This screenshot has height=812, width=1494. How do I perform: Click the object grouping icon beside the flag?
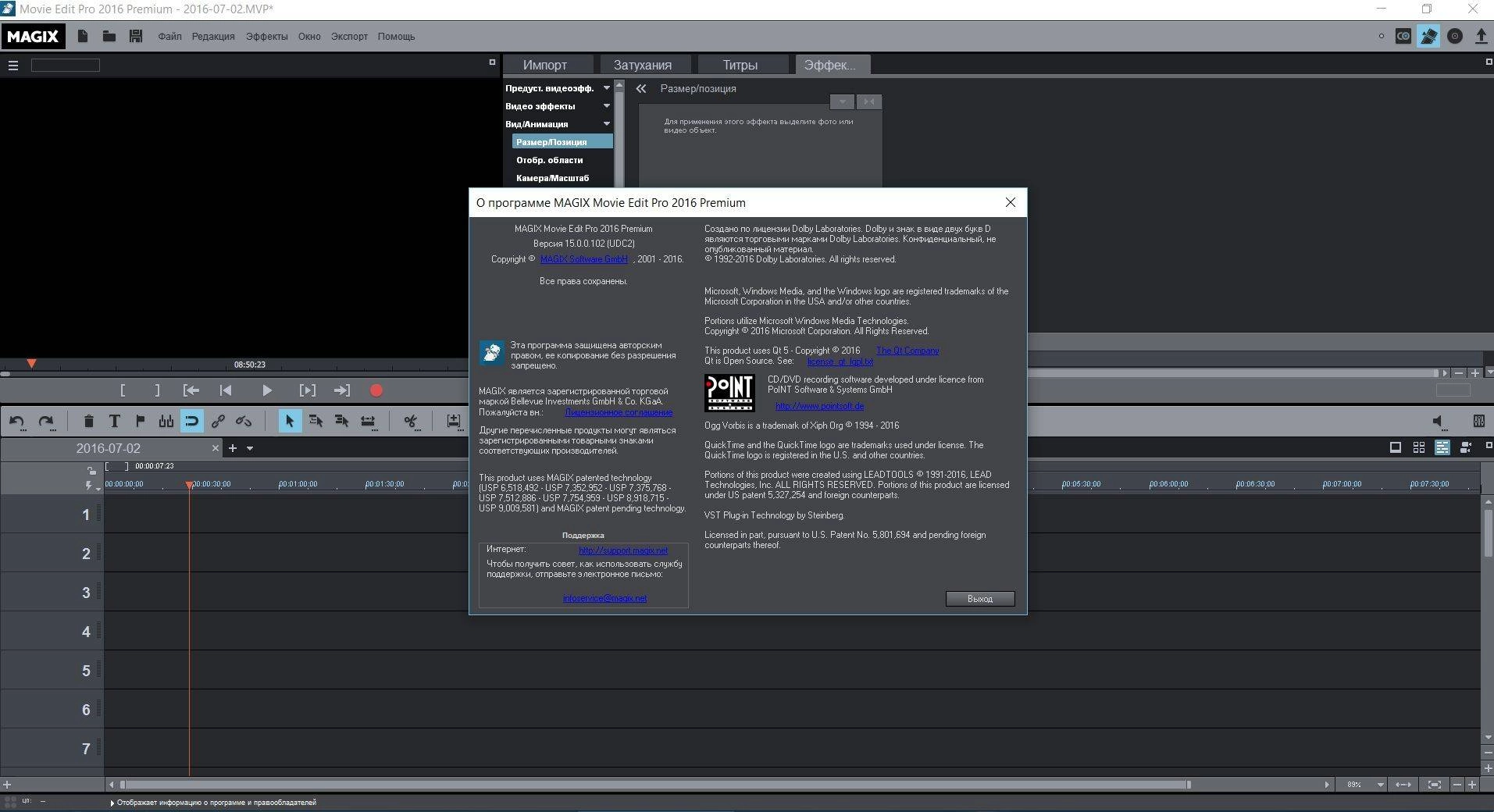166,422
